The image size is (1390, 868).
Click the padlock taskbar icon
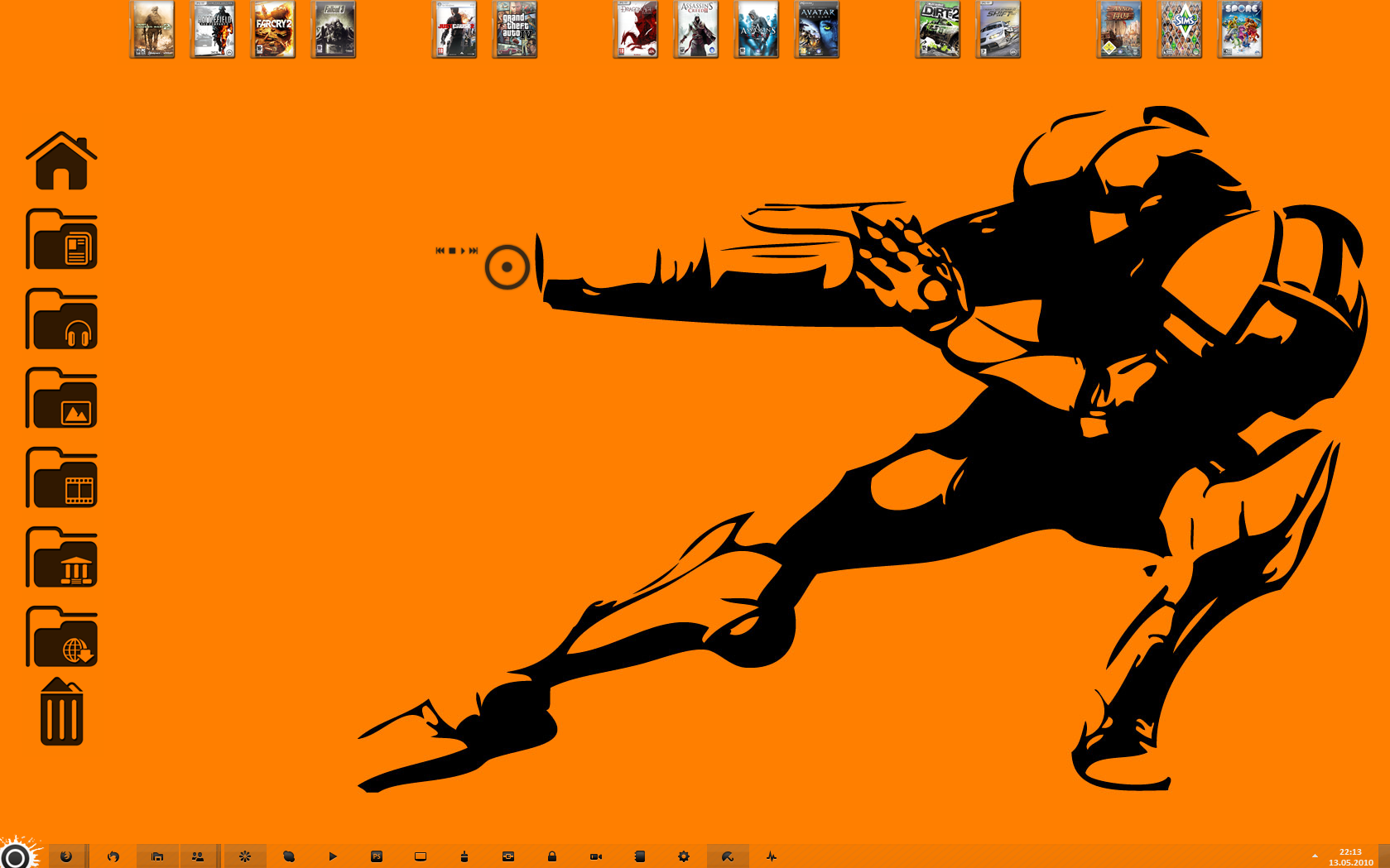click(552, 856)
